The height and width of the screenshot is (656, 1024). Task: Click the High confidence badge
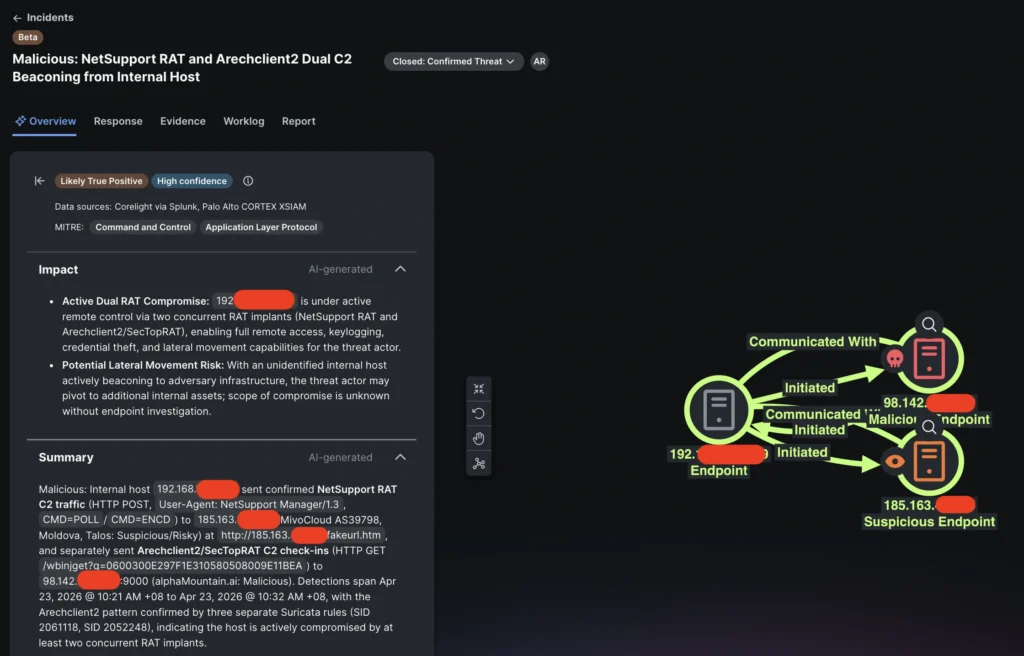tap(192, 181)
